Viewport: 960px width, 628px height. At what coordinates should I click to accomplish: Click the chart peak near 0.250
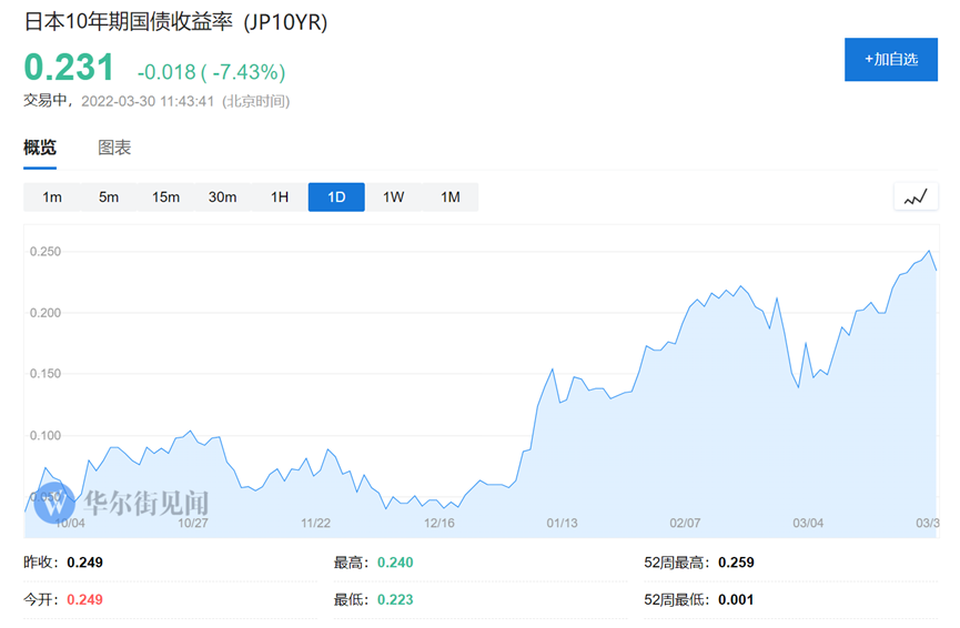point(929,251)
